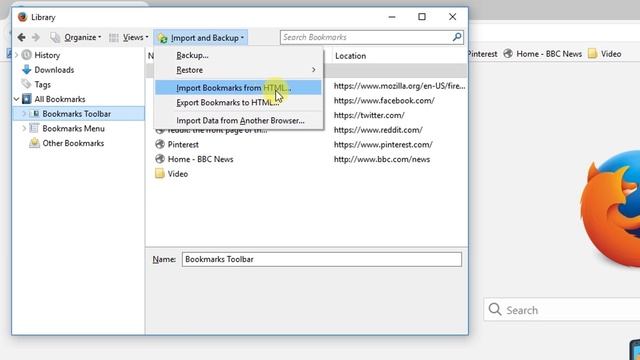Expand the History tree node
This screenshot has width=640, height=360.
click(17, 55)
